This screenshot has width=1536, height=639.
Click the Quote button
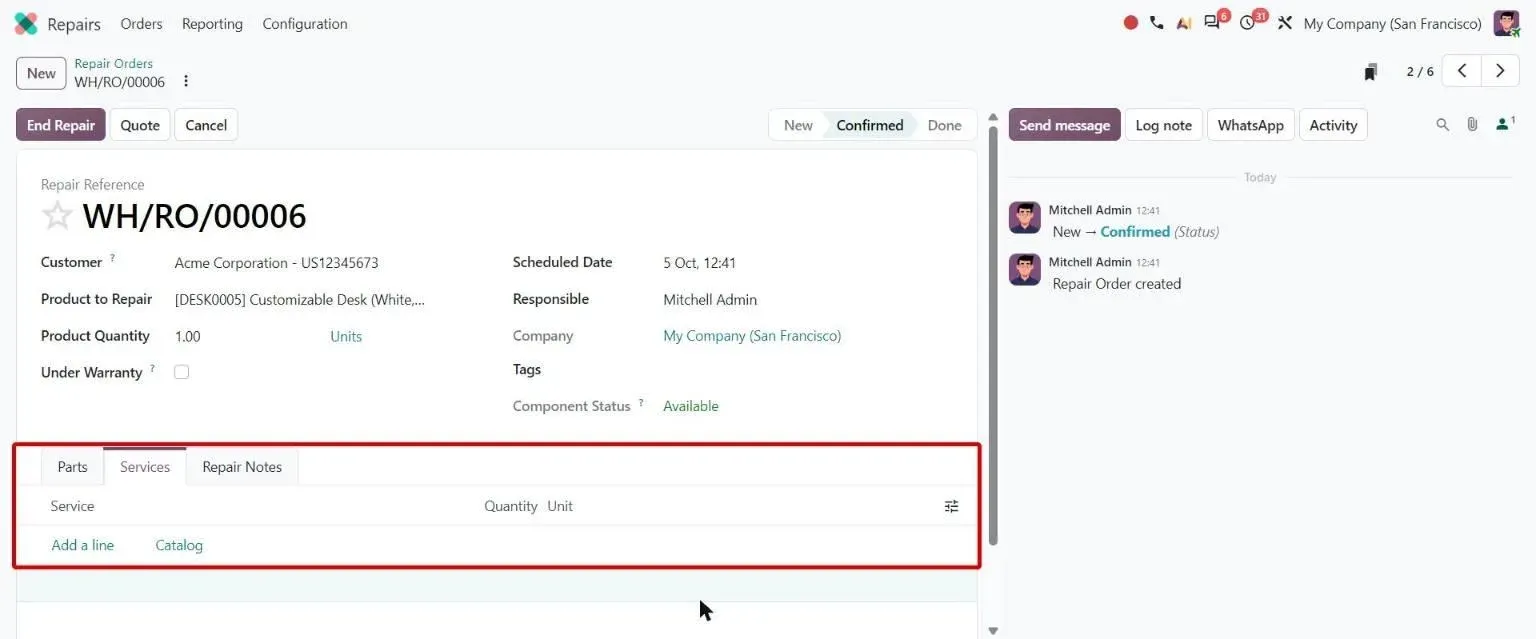click(x=140, y=125)
